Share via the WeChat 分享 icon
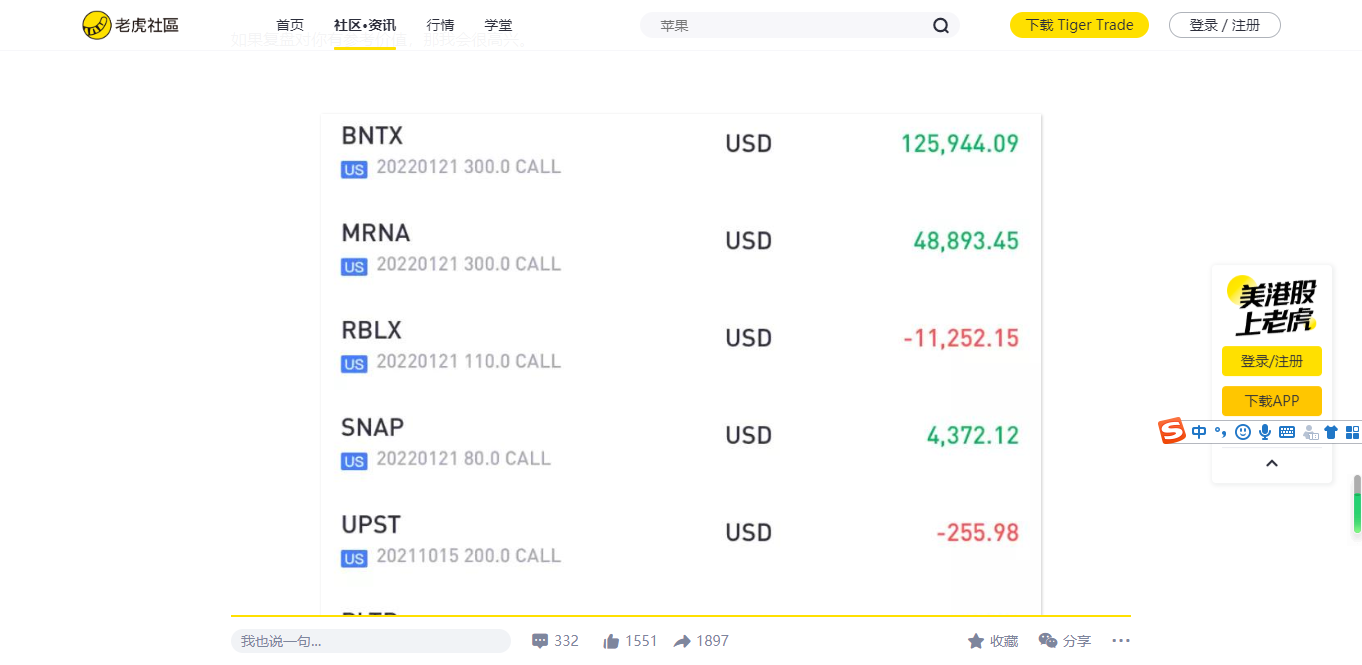This screenshot has height=665, width=1362. click(x=1048, y=641)
